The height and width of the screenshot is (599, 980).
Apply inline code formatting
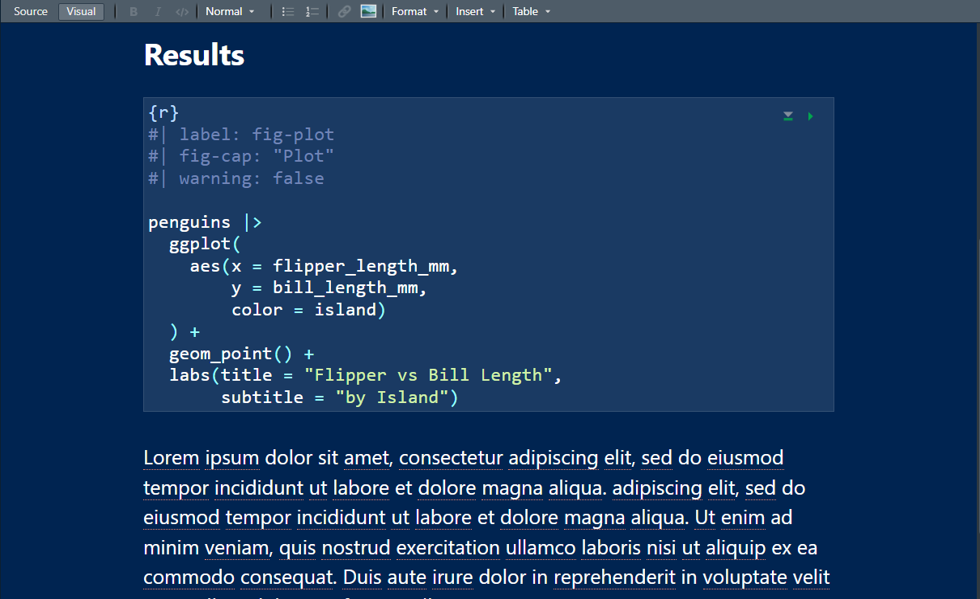[182, 12]
